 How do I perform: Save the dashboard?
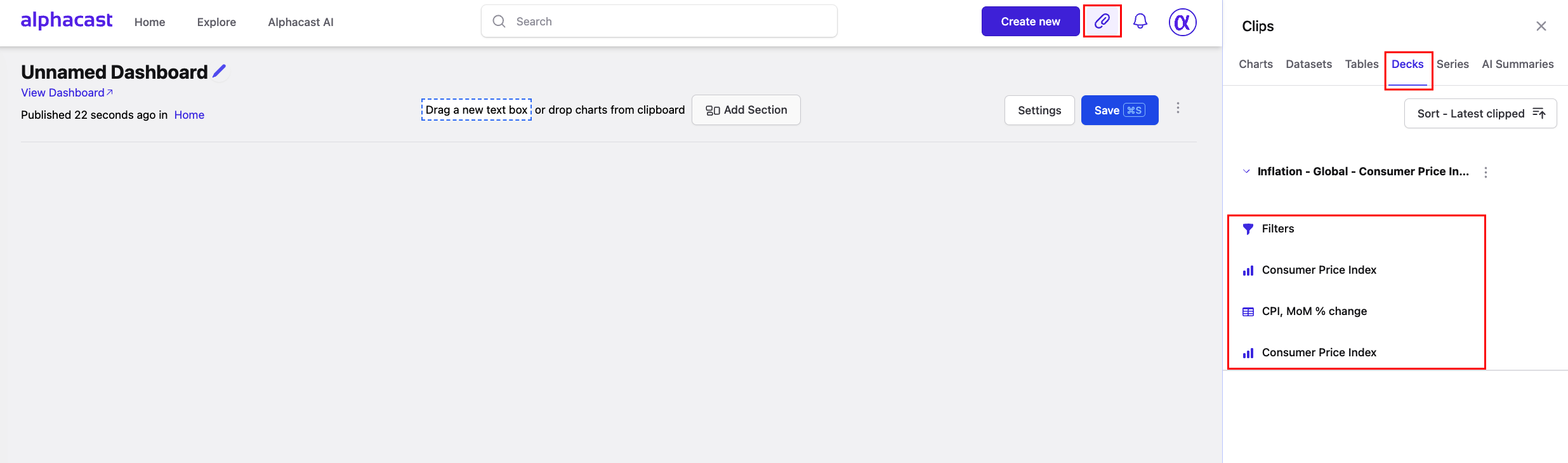(1119, 110)
